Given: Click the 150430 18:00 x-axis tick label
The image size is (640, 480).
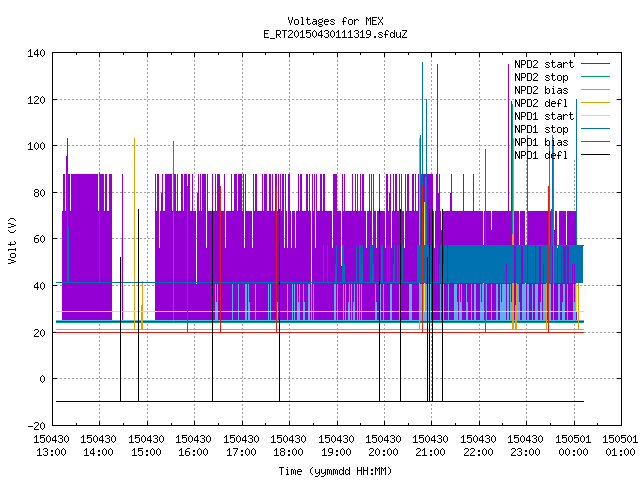Looking at the screenshot, I should (289, 446).
